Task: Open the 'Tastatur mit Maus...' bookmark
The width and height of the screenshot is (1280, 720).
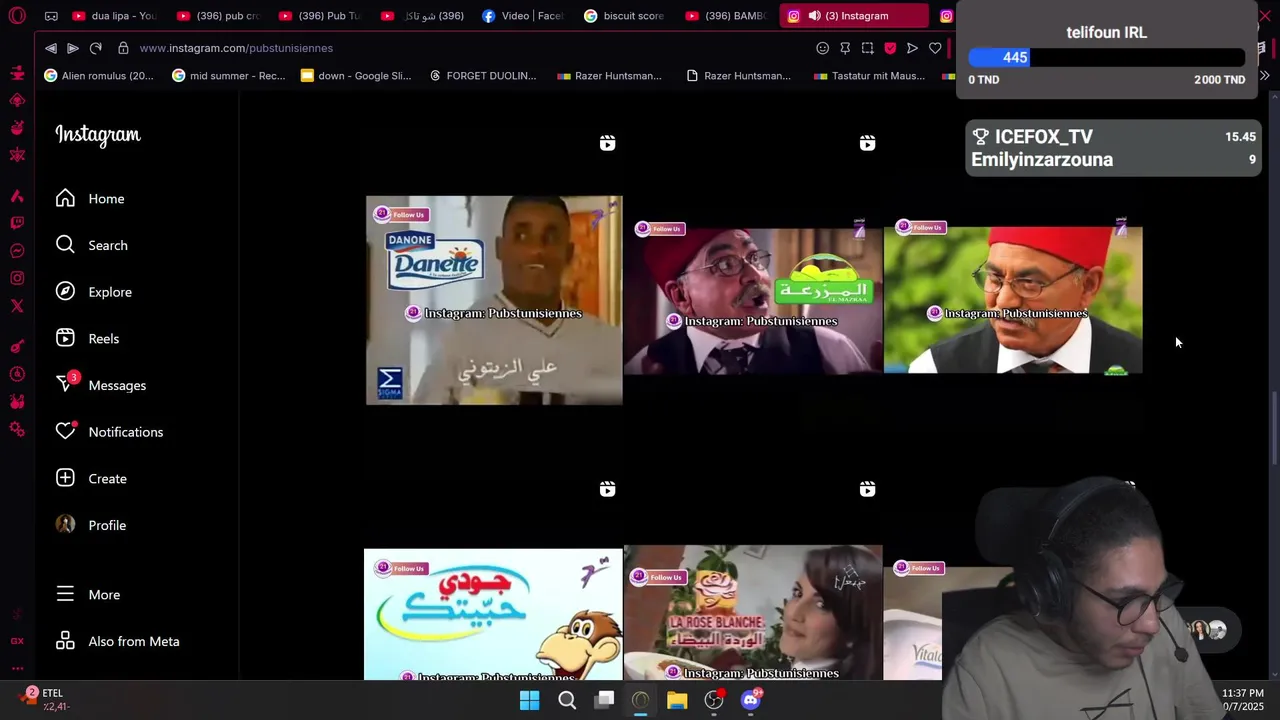Action: (869, 75)
